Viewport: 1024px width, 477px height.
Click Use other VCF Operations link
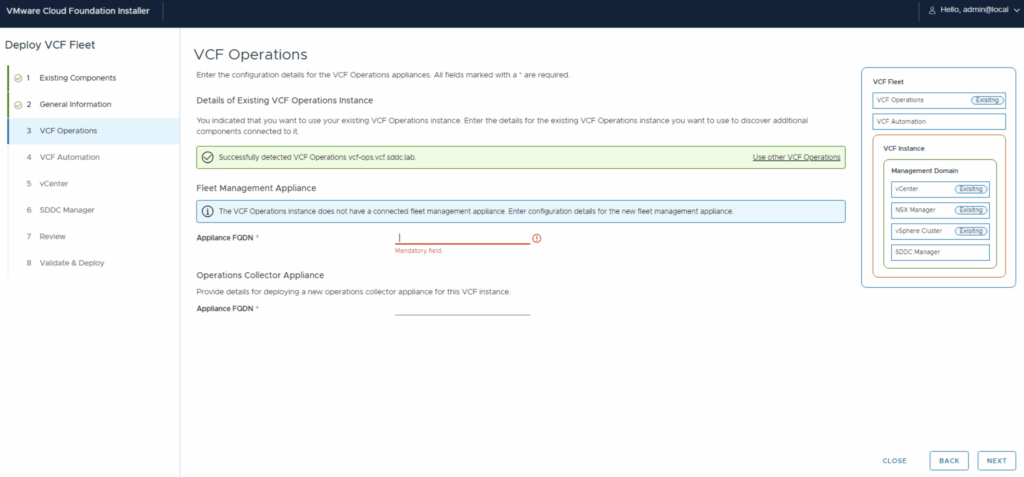(796, 158)
